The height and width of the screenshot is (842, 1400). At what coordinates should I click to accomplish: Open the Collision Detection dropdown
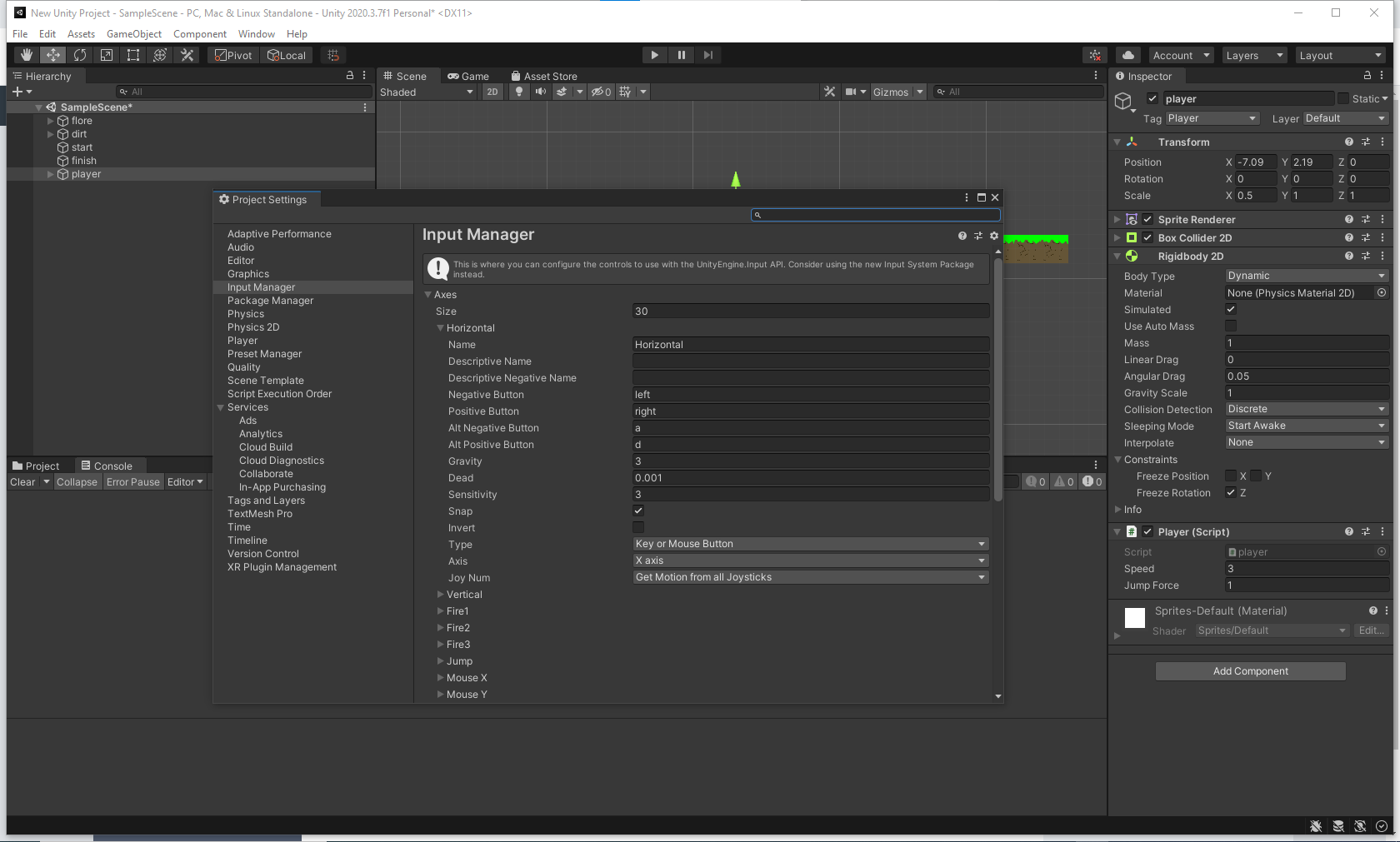click(1307, 409)
